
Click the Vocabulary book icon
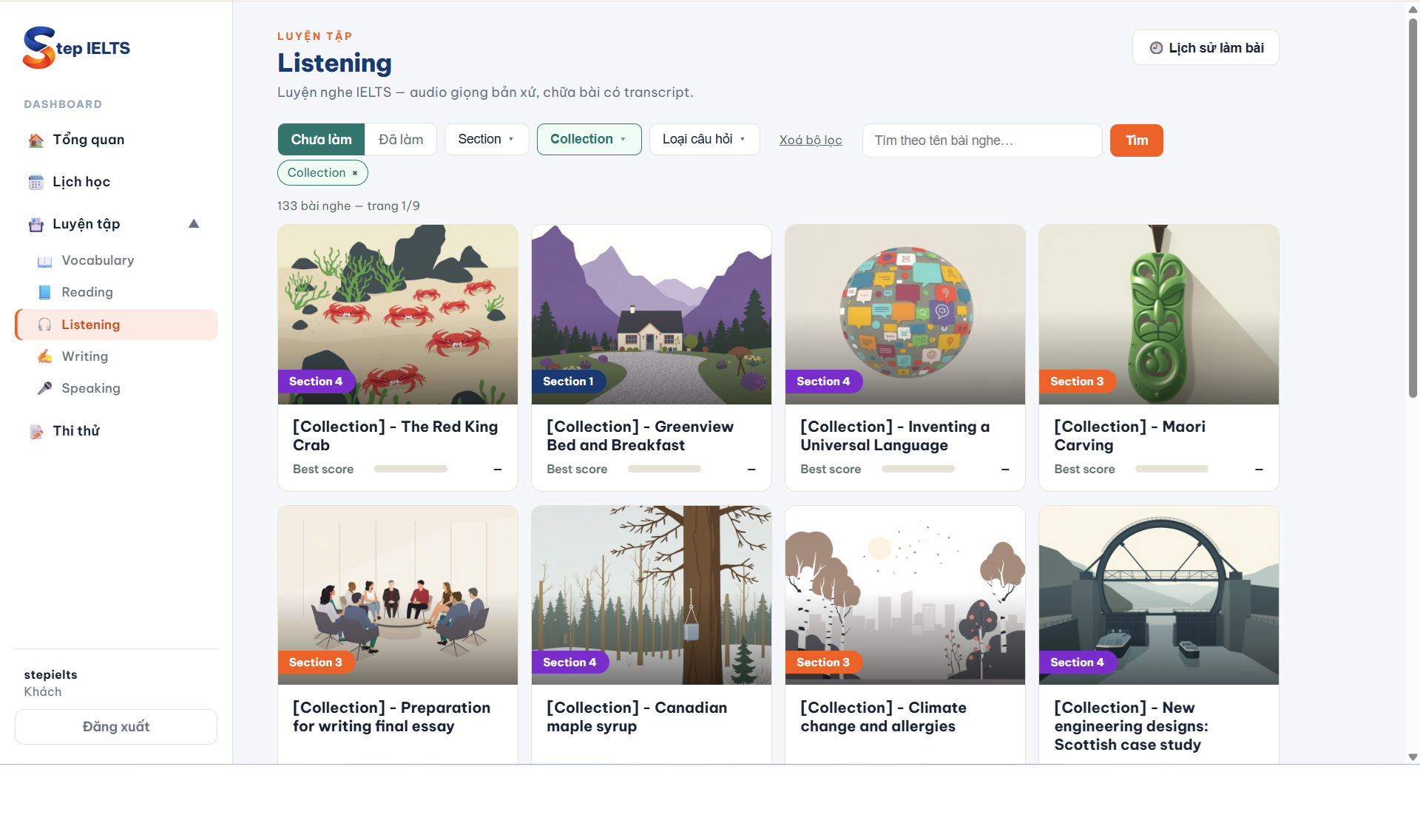(44, 261)
